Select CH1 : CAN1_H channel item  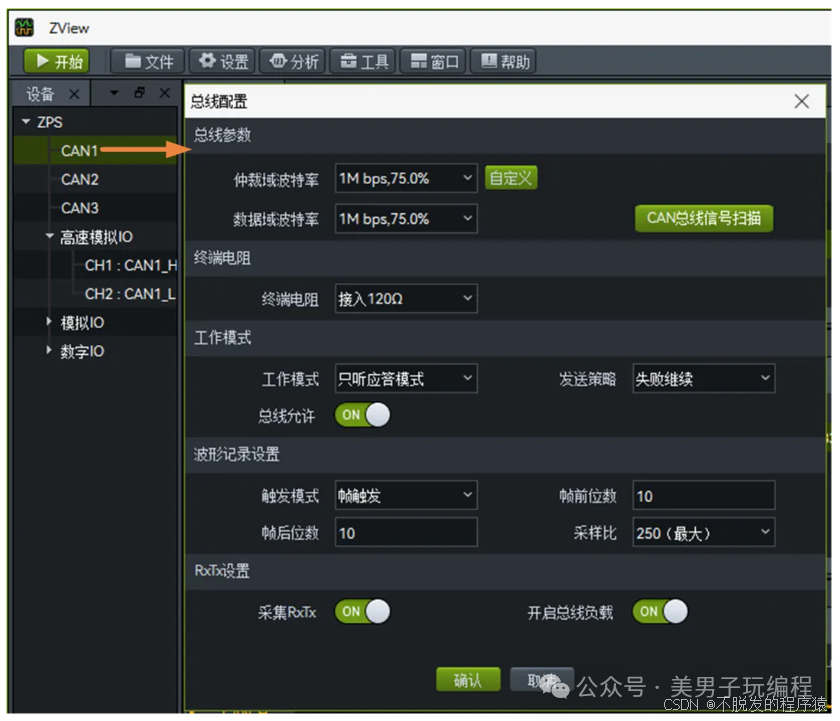tap(131, 265)
